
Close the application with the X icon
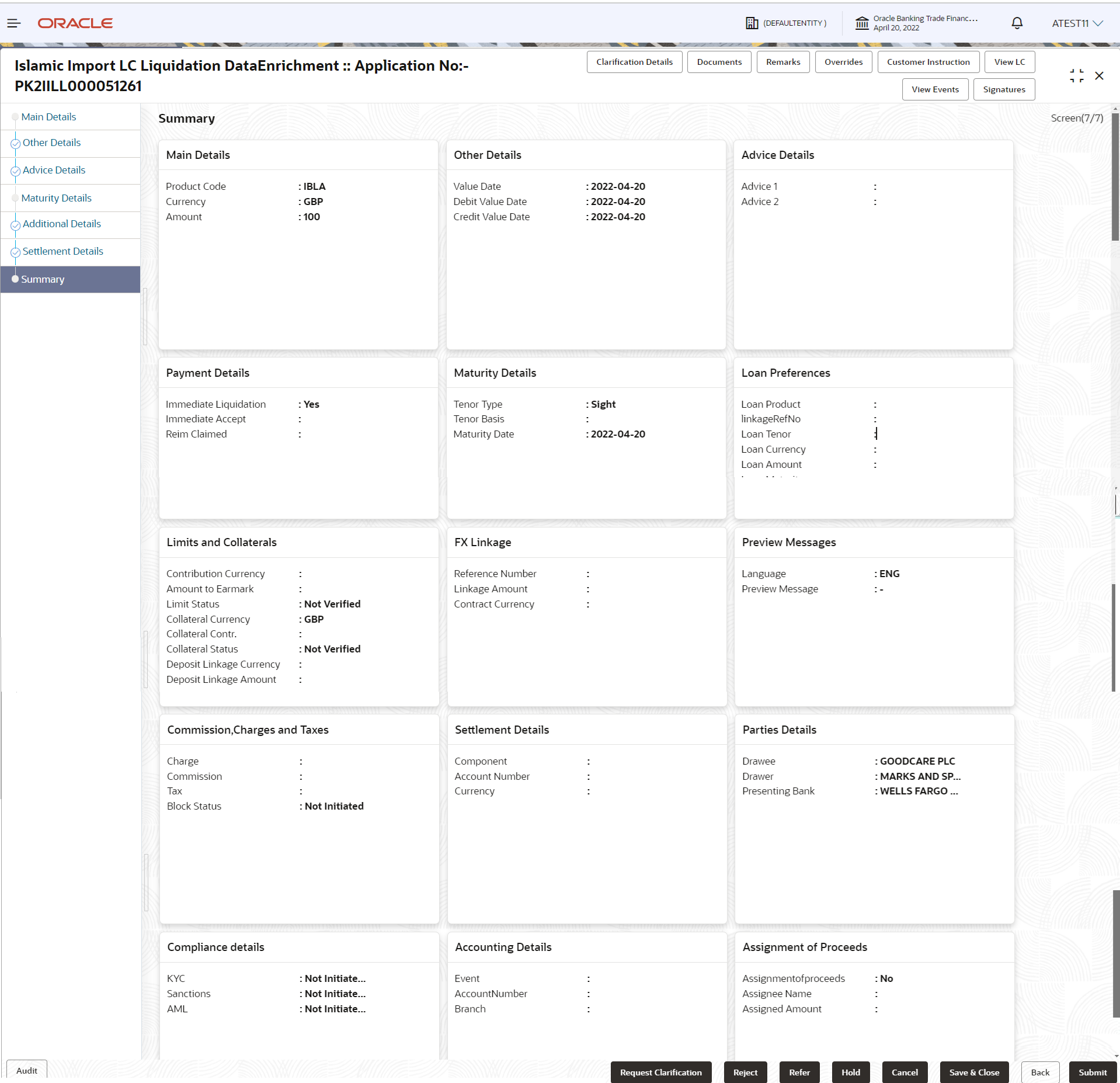1099,76
